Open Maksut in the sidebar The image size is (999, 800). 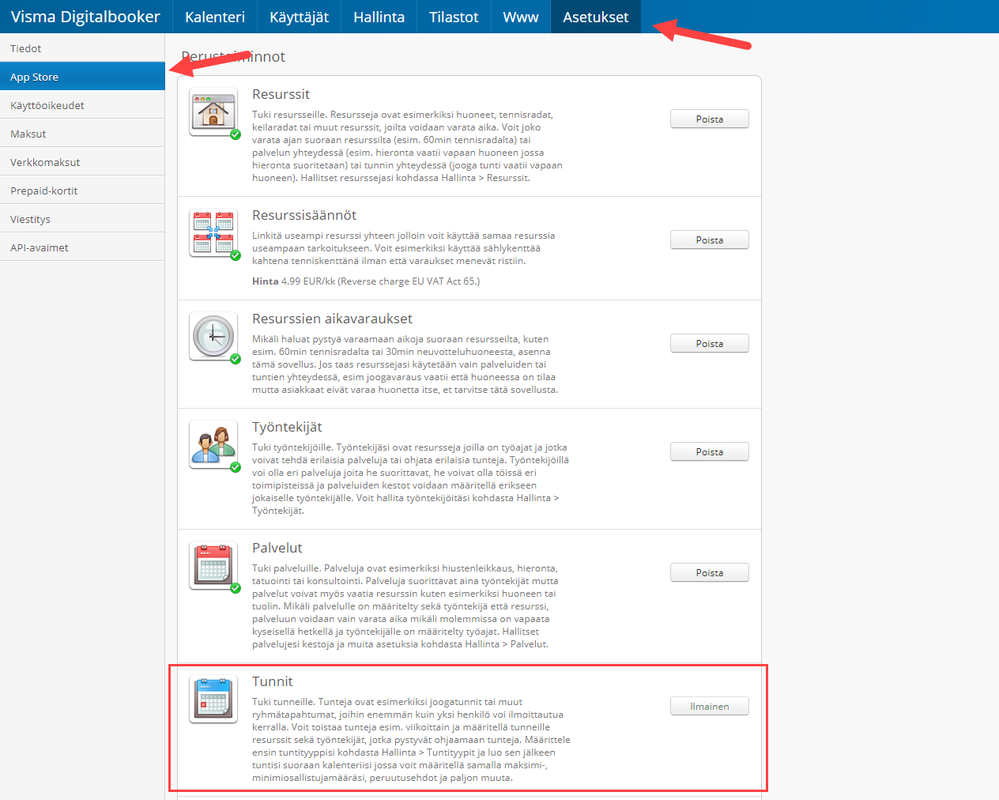(x=82, y=134)
